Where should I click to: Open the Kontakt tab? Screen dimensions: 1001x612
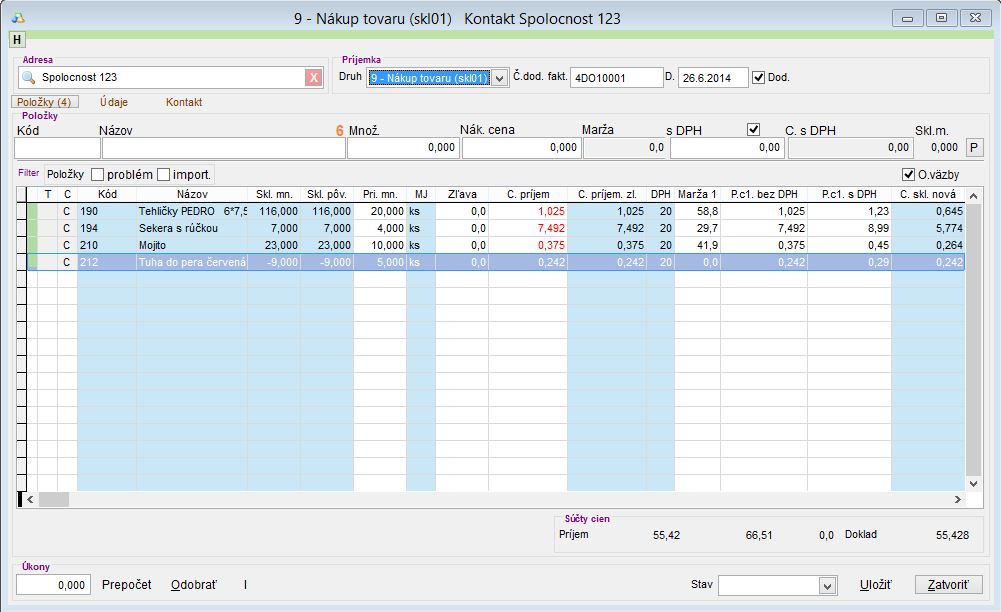pyautogui.click(x=184, y=102)
